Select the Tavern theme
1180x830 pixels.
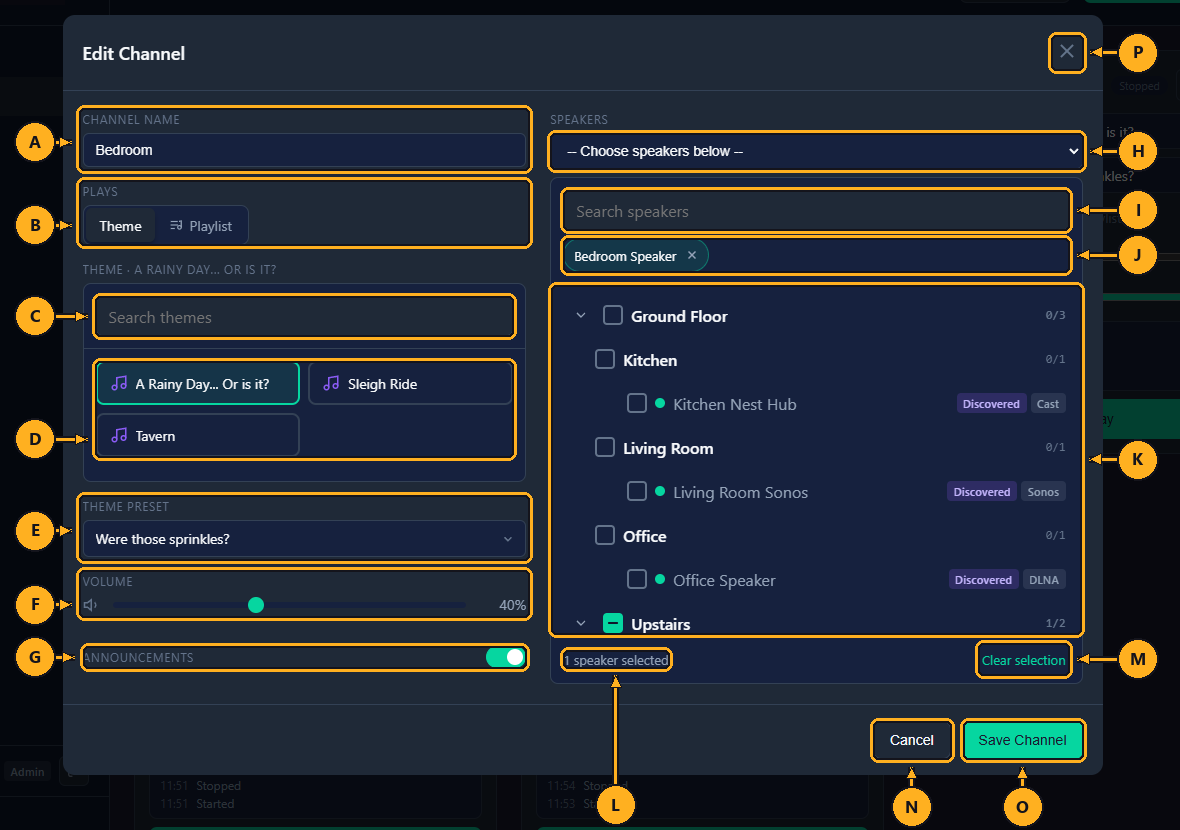tap(198, 436)
